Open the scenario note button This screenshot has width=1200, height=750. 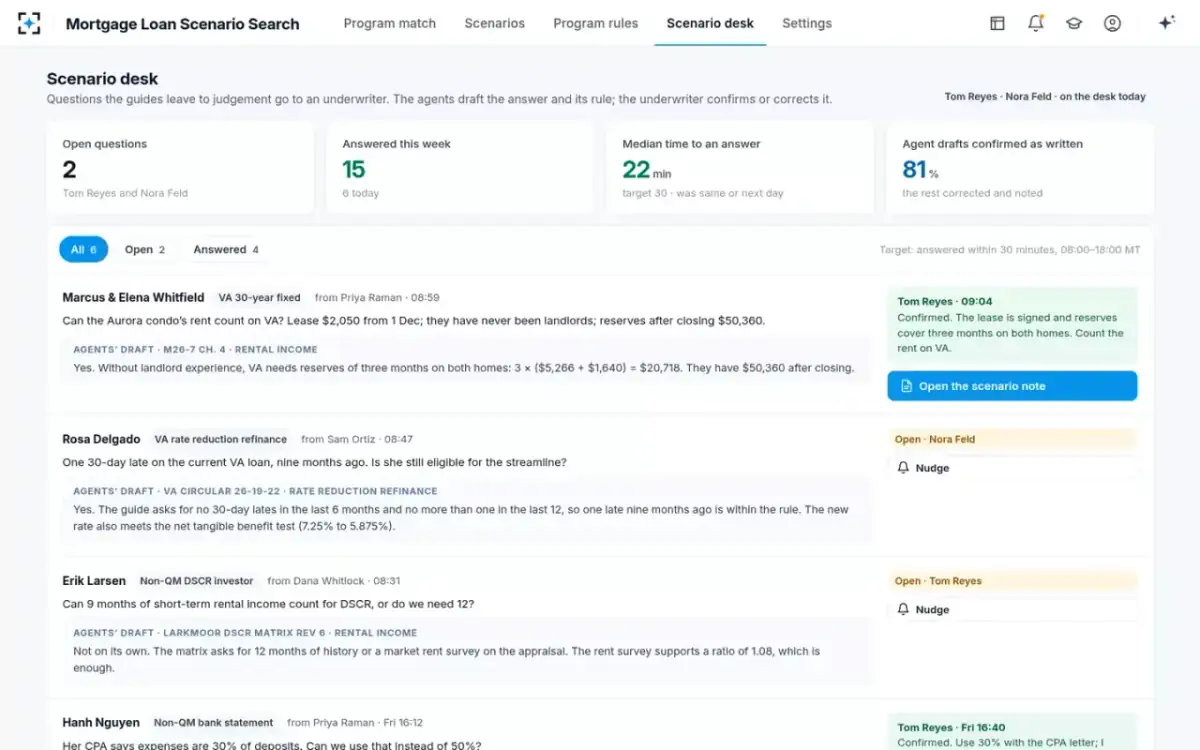click(1012, 386)
